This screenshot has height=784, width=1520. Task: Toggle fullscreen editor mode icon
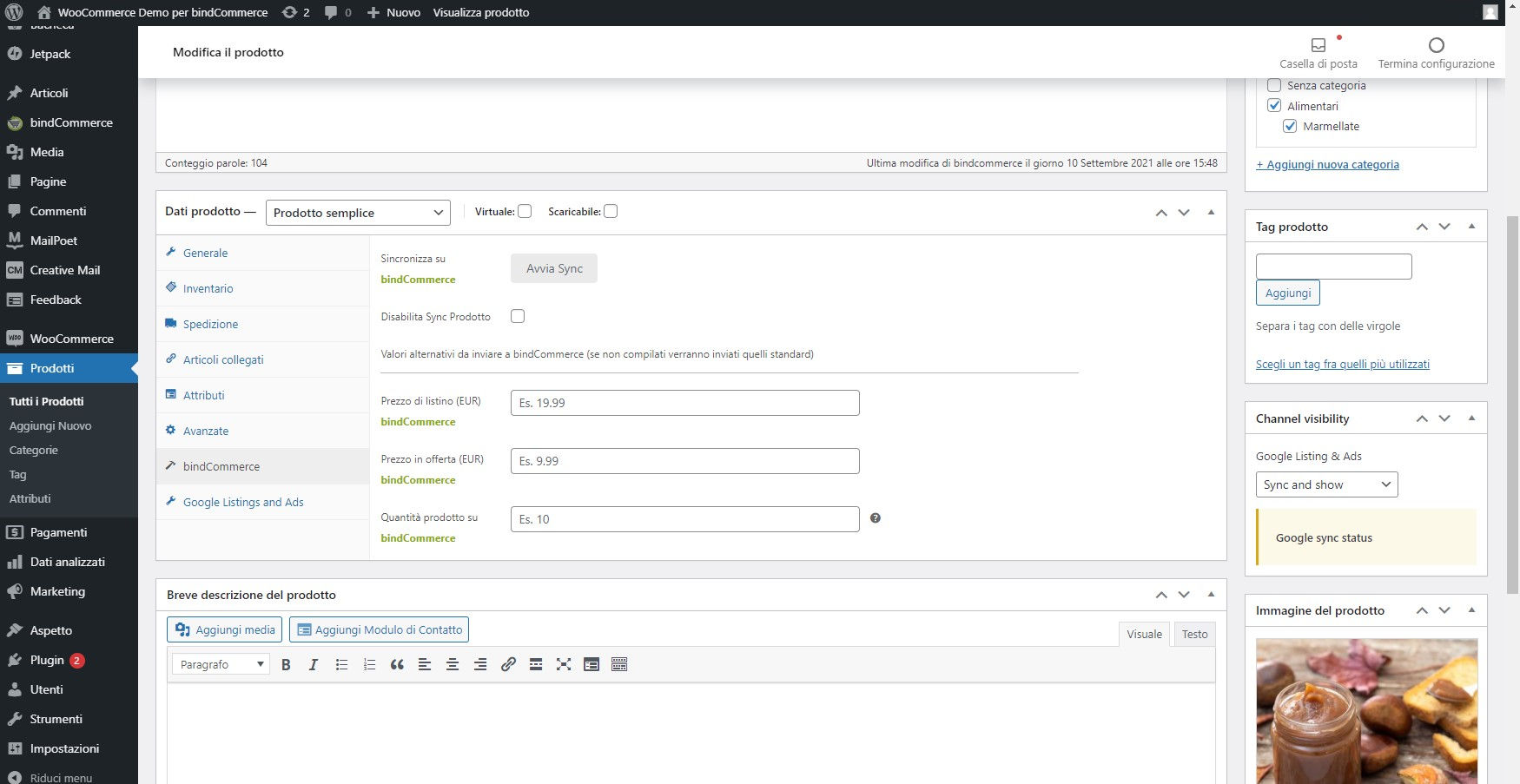coord(564,665)
